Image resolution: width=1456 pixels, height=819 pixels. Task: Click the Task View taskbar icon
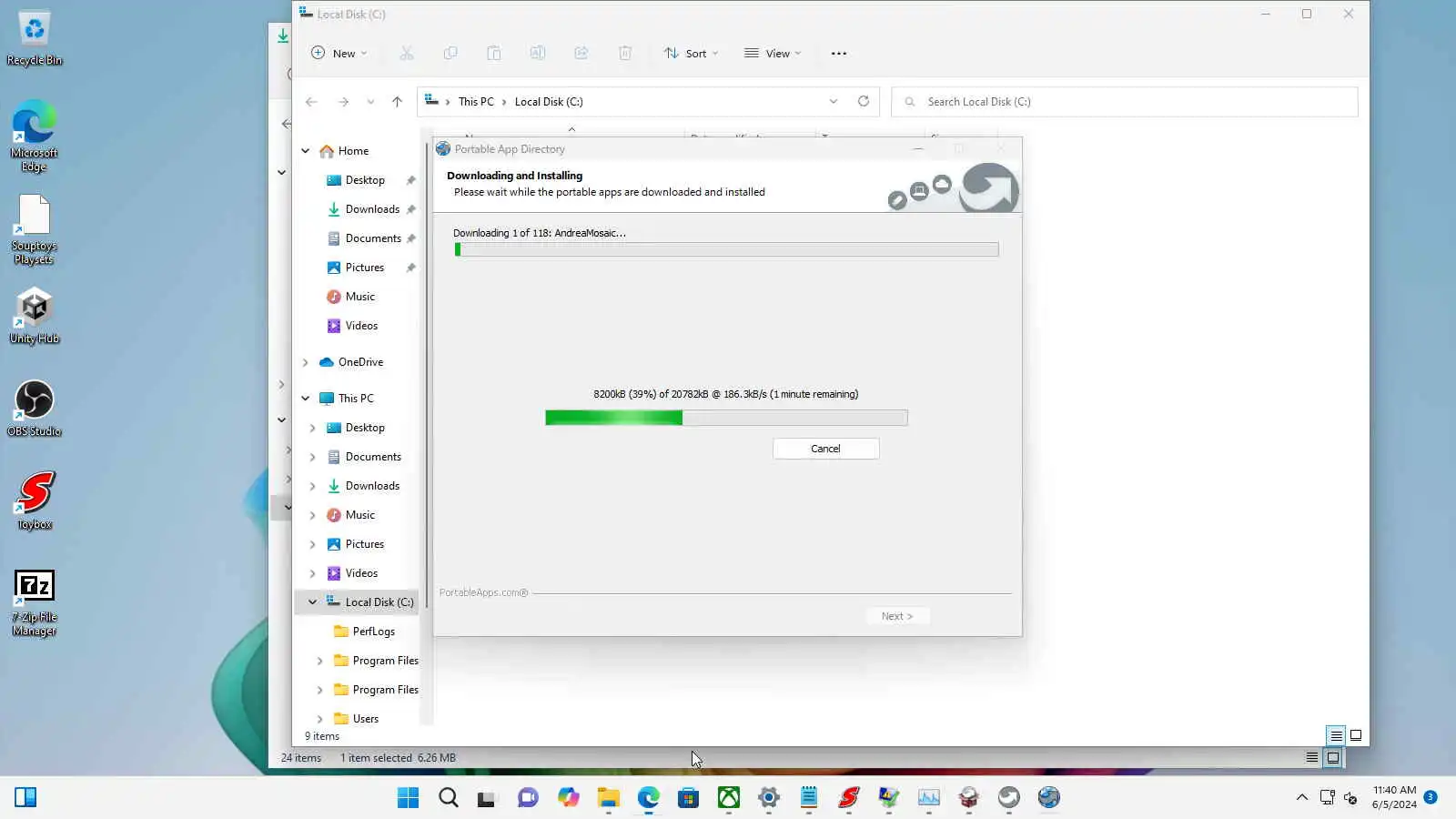tap(487, 798)
